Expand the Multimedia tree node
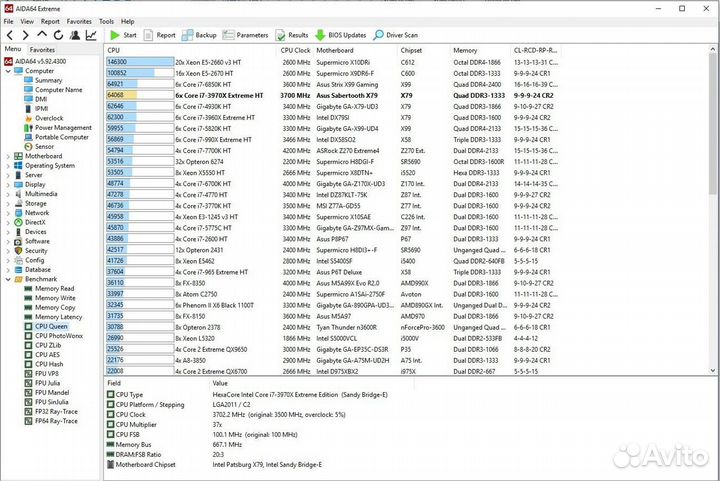The width and height of the screenshot is (720, 481). coord(8,194)
